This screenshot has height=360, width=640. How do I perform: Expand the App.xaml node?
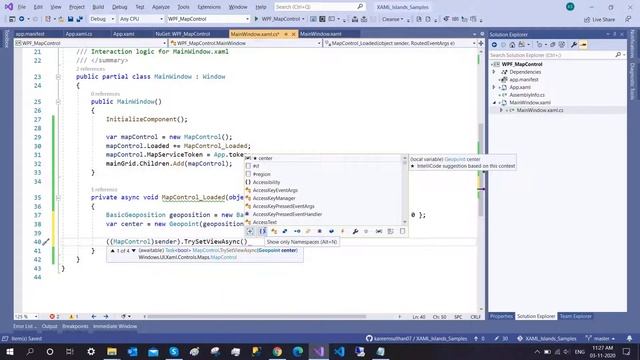[494, 87]
